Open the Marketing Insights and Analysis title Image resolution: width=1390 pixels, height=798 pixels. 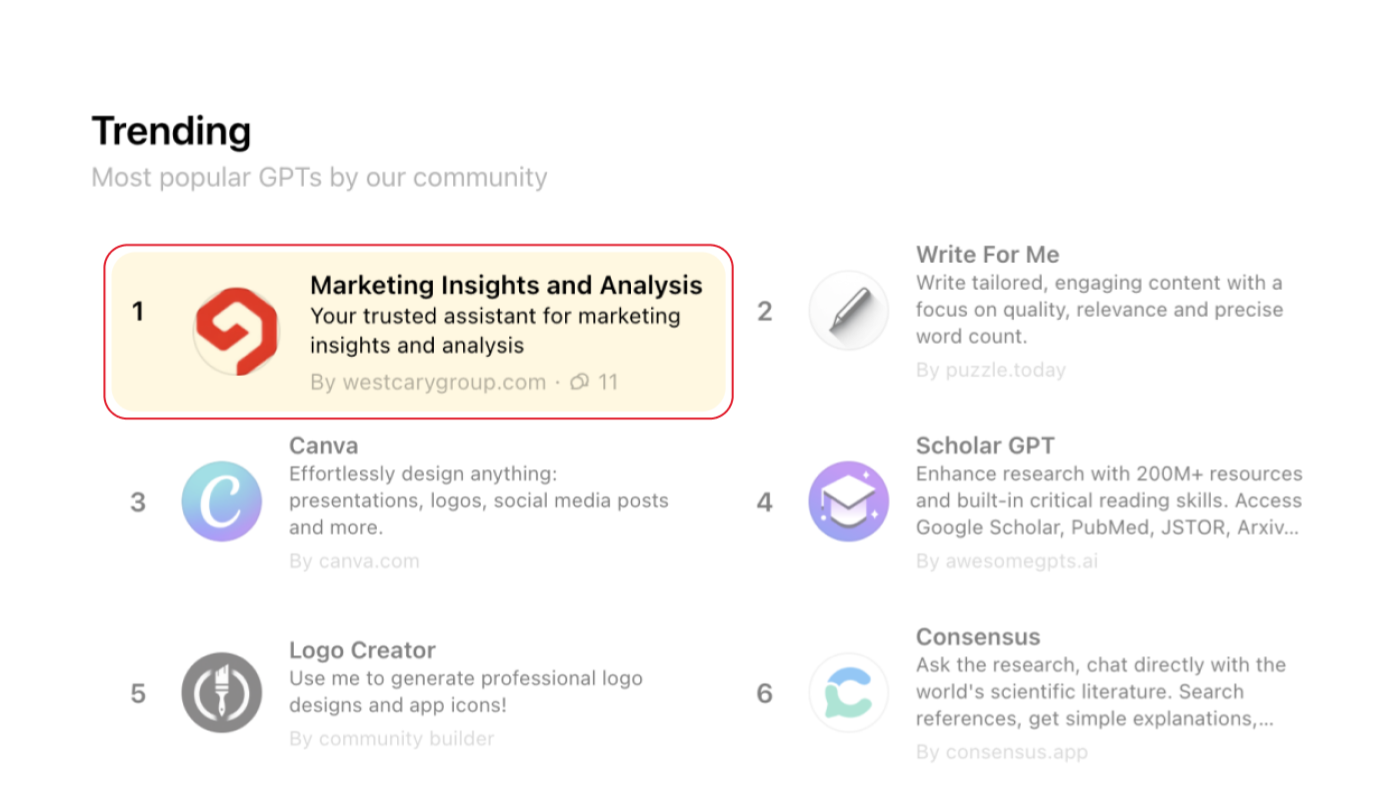pyautogui.click(x=506, y=285)
